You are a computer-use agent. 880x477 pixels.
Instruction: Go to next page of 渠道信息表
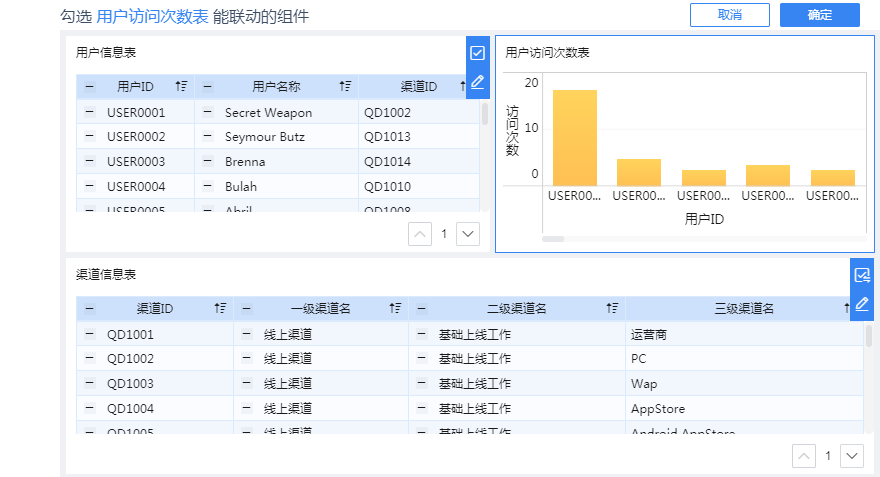point(852,456)
